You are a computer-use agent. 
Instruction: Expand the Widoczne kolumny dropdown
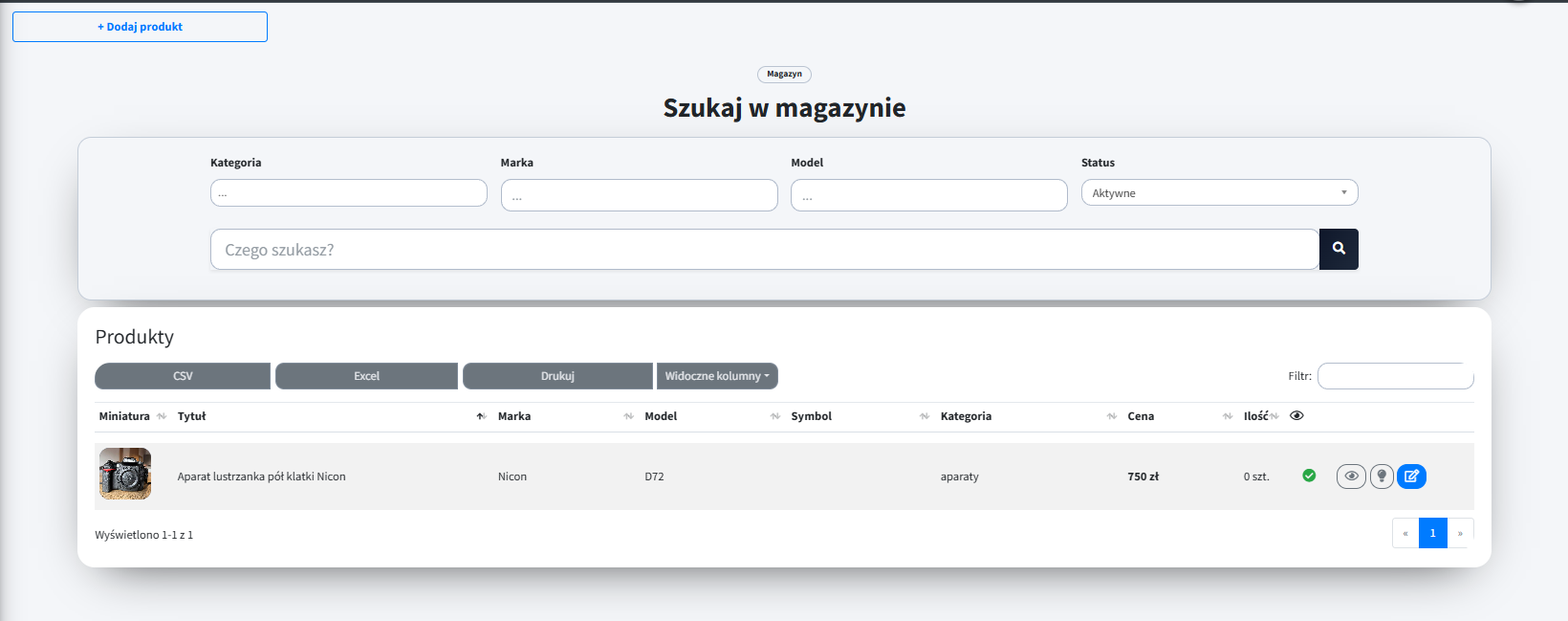[x=717, y=376]
